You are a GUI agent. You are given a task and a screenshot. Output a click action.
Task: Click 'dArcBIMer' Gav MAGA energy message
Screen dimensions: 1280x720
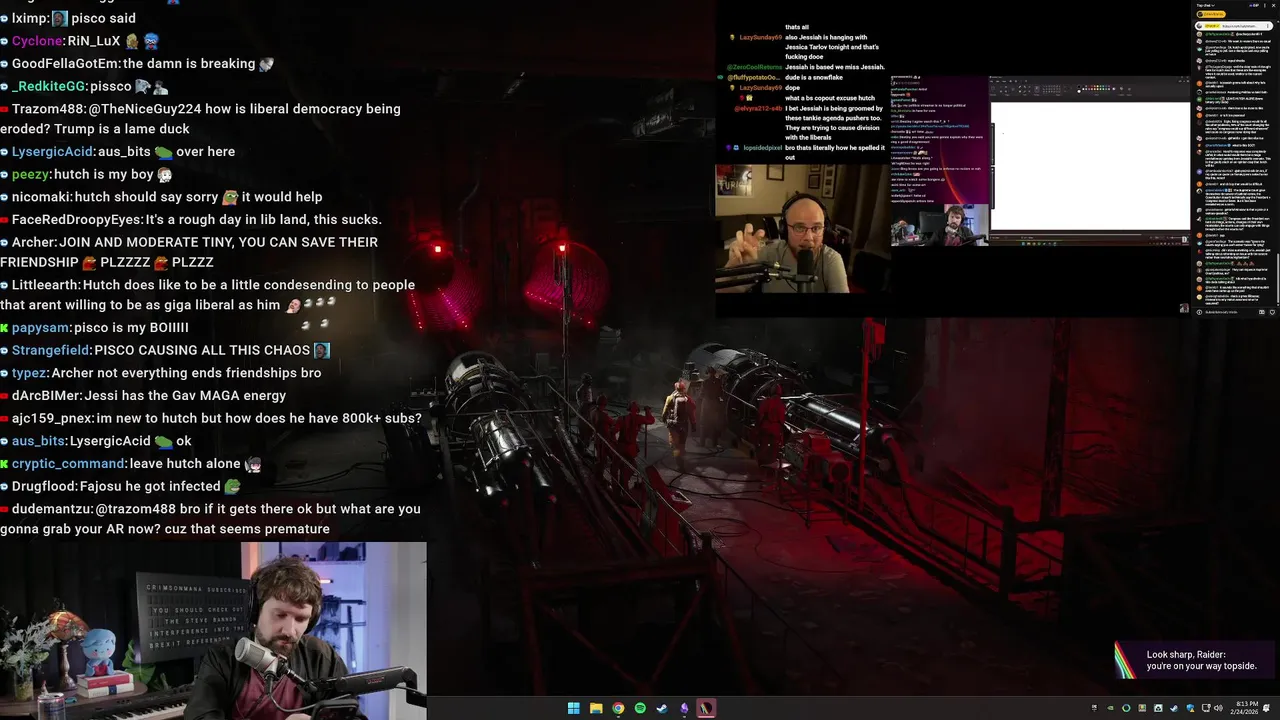pyautogui.click(x=143, y=396)
